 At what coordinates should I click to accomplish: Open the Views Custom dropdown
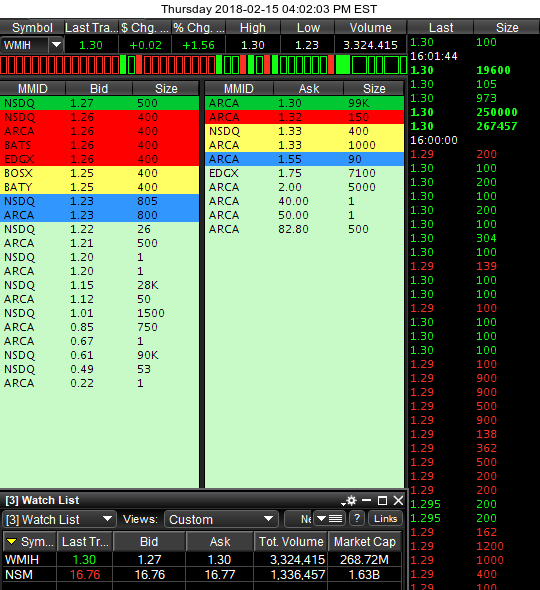pos(221,519)
